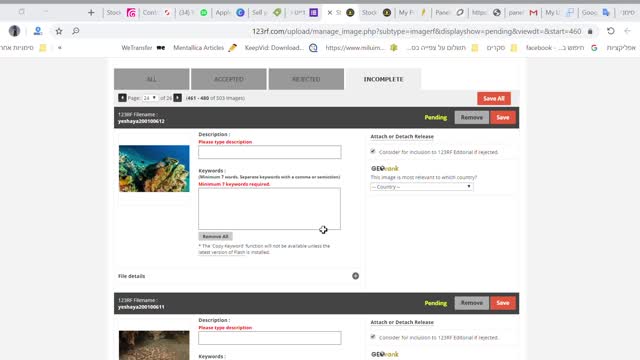Screen dimensions: 640x360
Task: Click keywords text area for first image
Action: pyautogui.click(x=269, y=209)
